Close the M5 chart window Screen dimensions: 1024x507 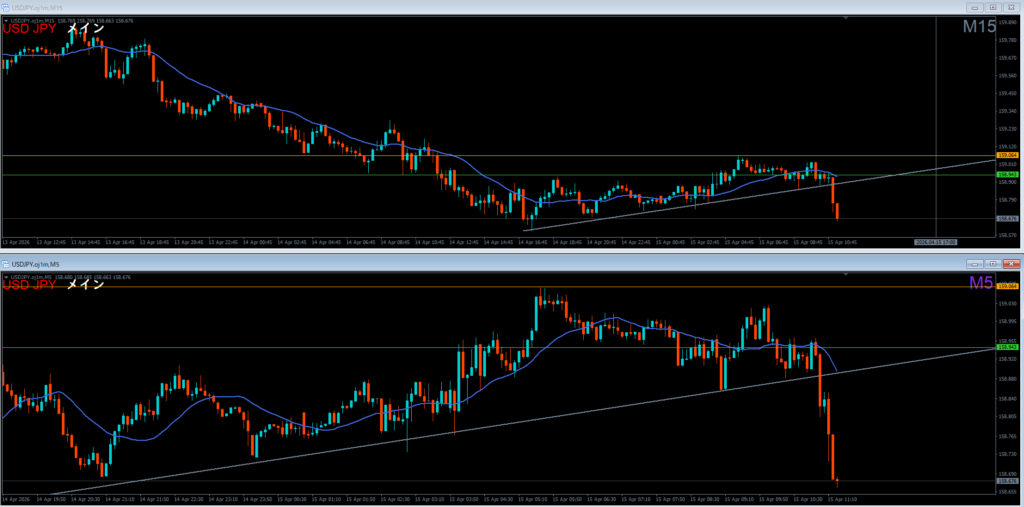1011,263
